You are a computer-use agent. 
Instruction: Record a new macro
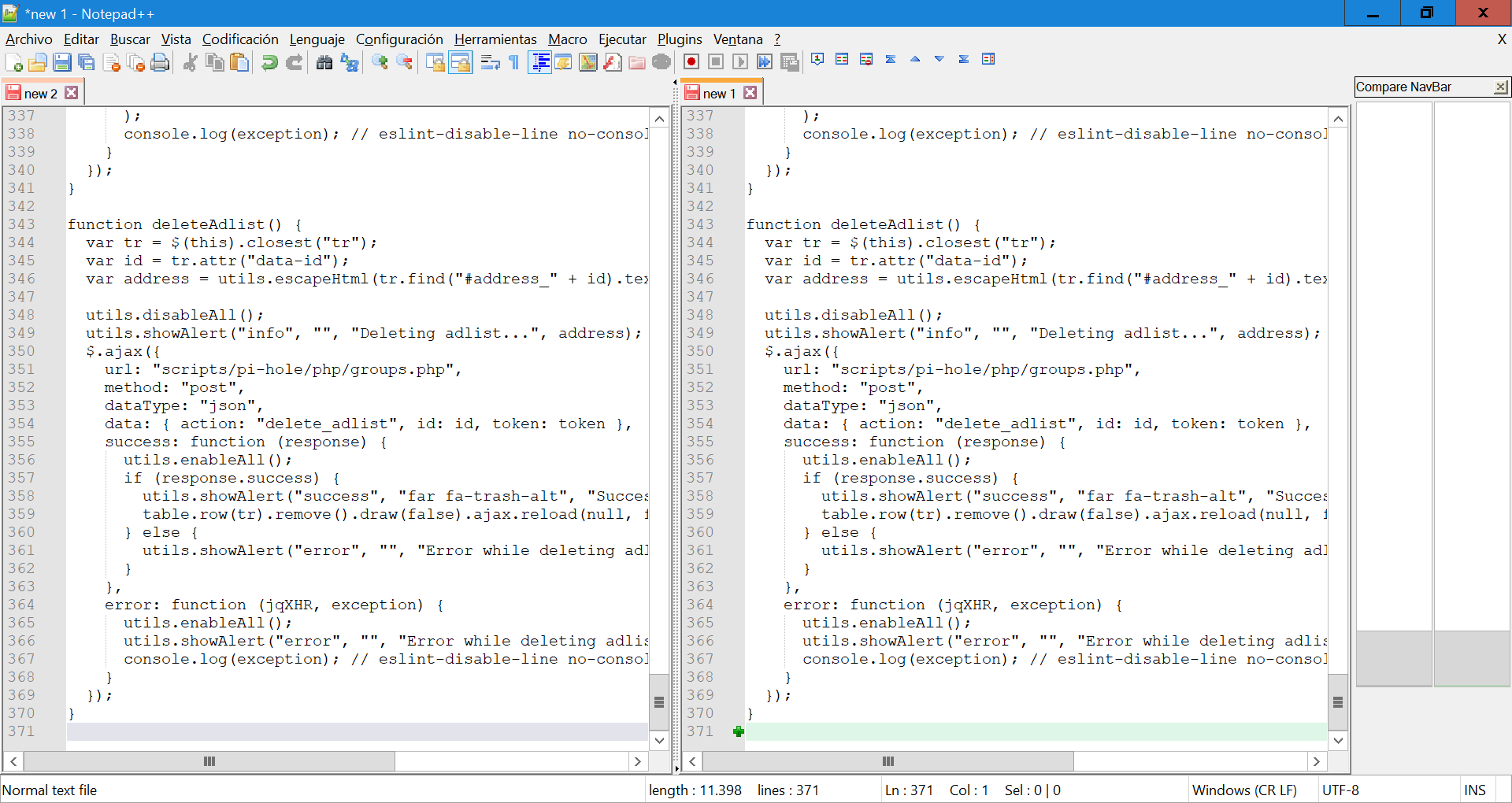[x=691, y=61]
